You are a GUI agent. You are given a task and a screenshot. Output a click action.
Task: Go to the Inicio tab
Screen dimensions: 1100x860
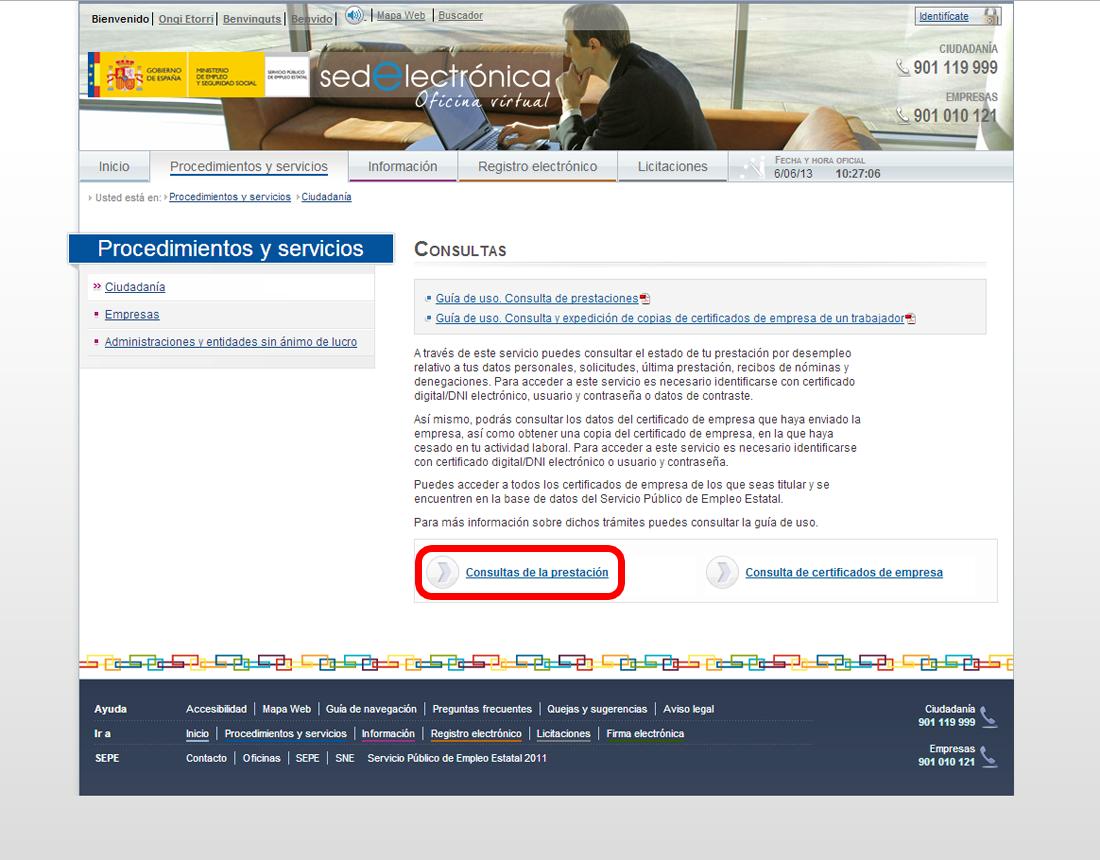tap(114, 167)
